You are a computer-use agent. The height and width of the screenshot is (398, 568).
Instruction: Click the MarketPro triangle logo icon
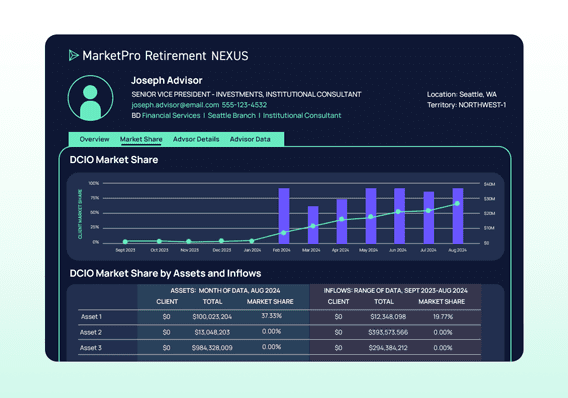pyautogui.click(x=74, y=55)
